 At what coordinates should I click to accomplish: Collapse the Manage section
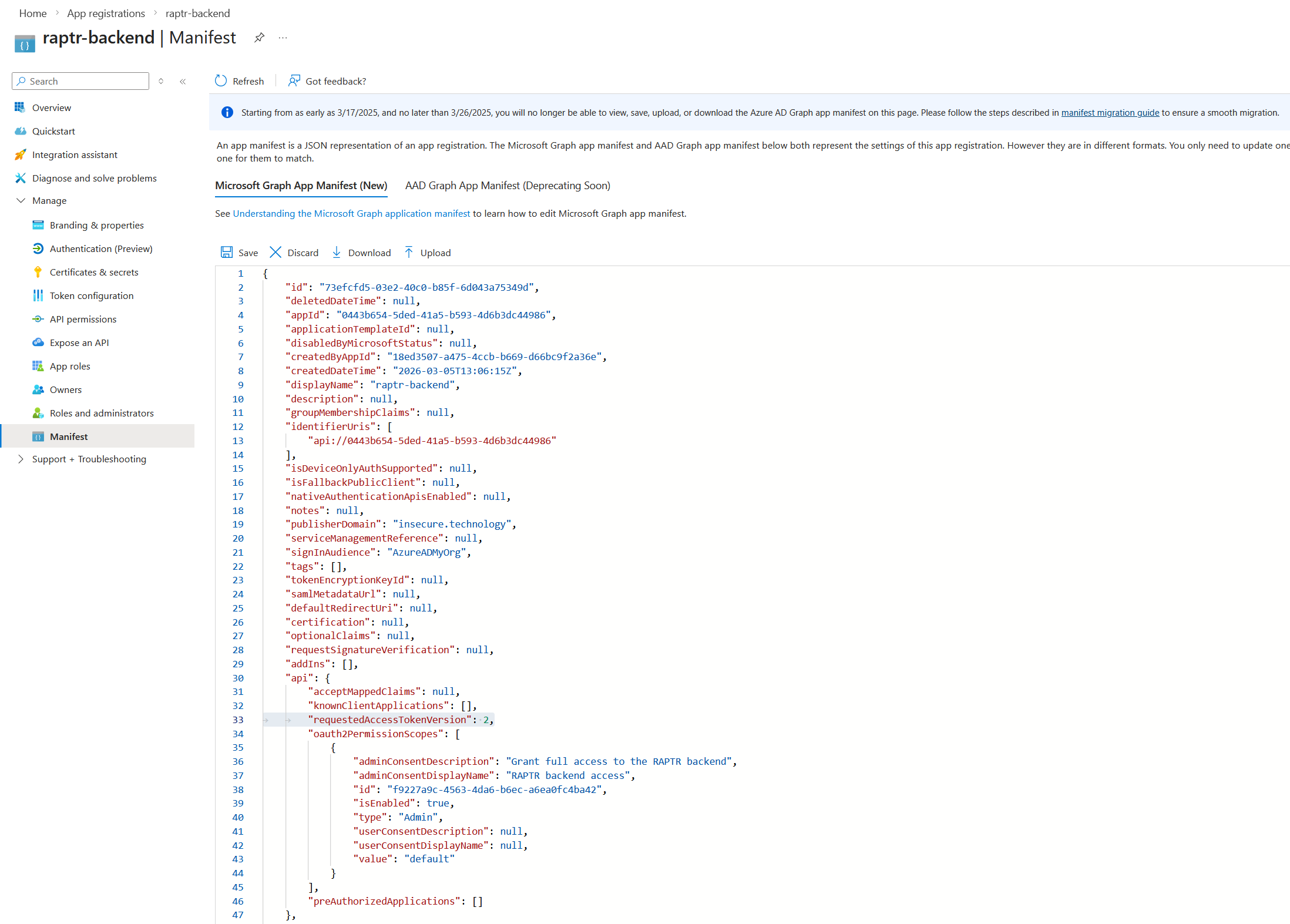pos(21,200)
